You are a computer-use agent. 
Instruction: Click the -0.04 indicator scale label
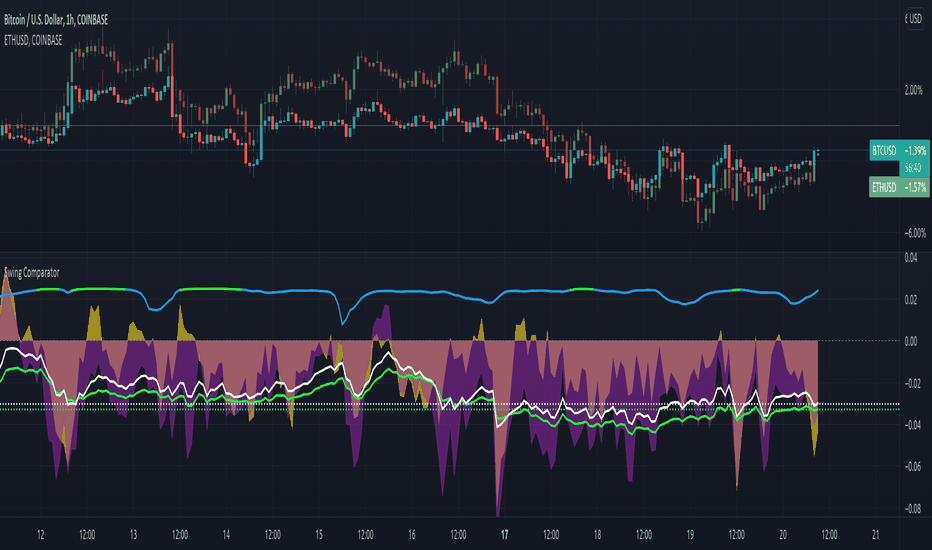[x=911, y=425]
